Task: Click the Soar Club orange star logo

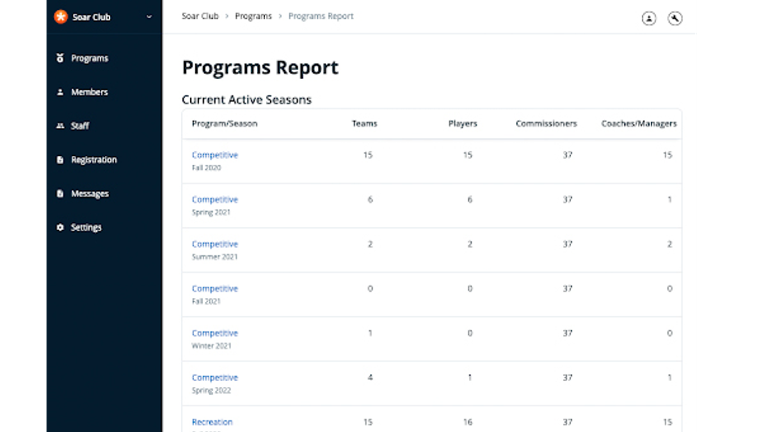Action: [x=60, y=17]
